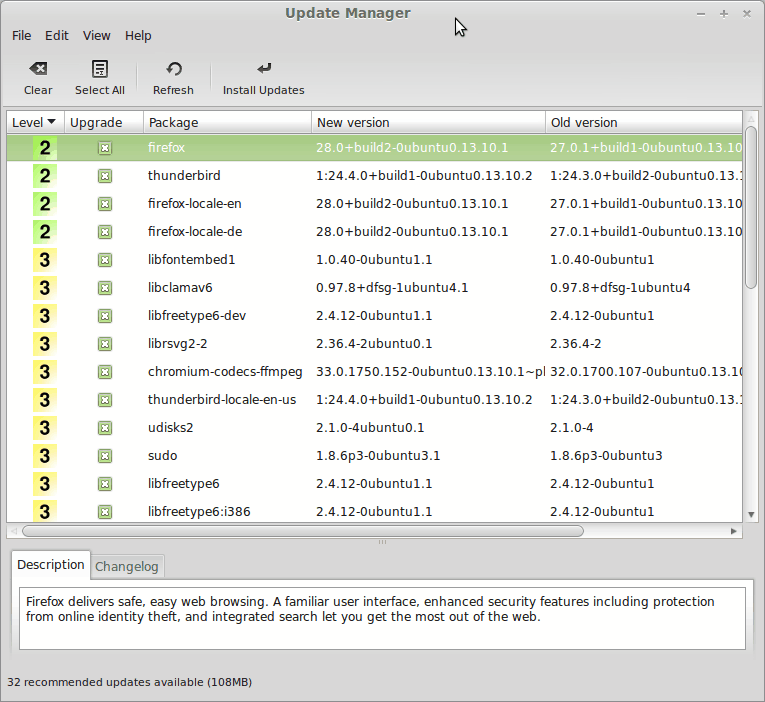Open the Edit menu
765x702 pixels.
[x=57, y=36]
